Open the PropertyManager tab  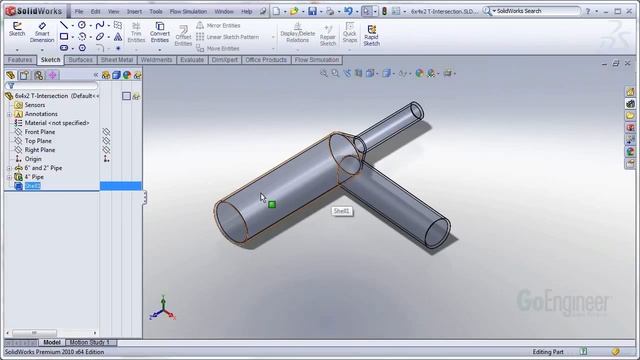pos(24,75)
